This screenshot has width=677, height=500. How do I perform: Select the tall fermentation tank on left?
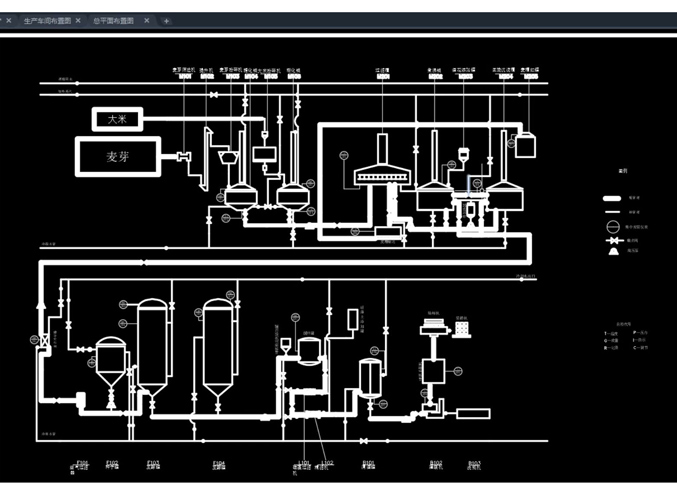152,345
